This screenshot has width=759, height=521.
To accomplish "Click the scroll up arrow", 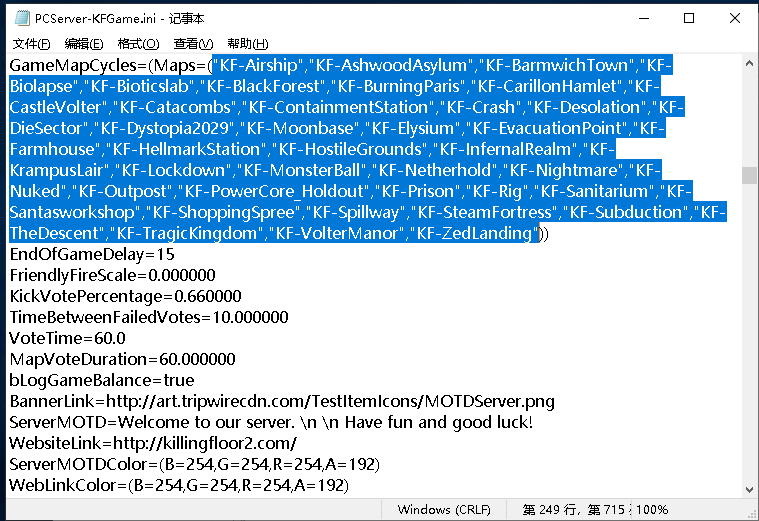I will [x=749, y=63].
